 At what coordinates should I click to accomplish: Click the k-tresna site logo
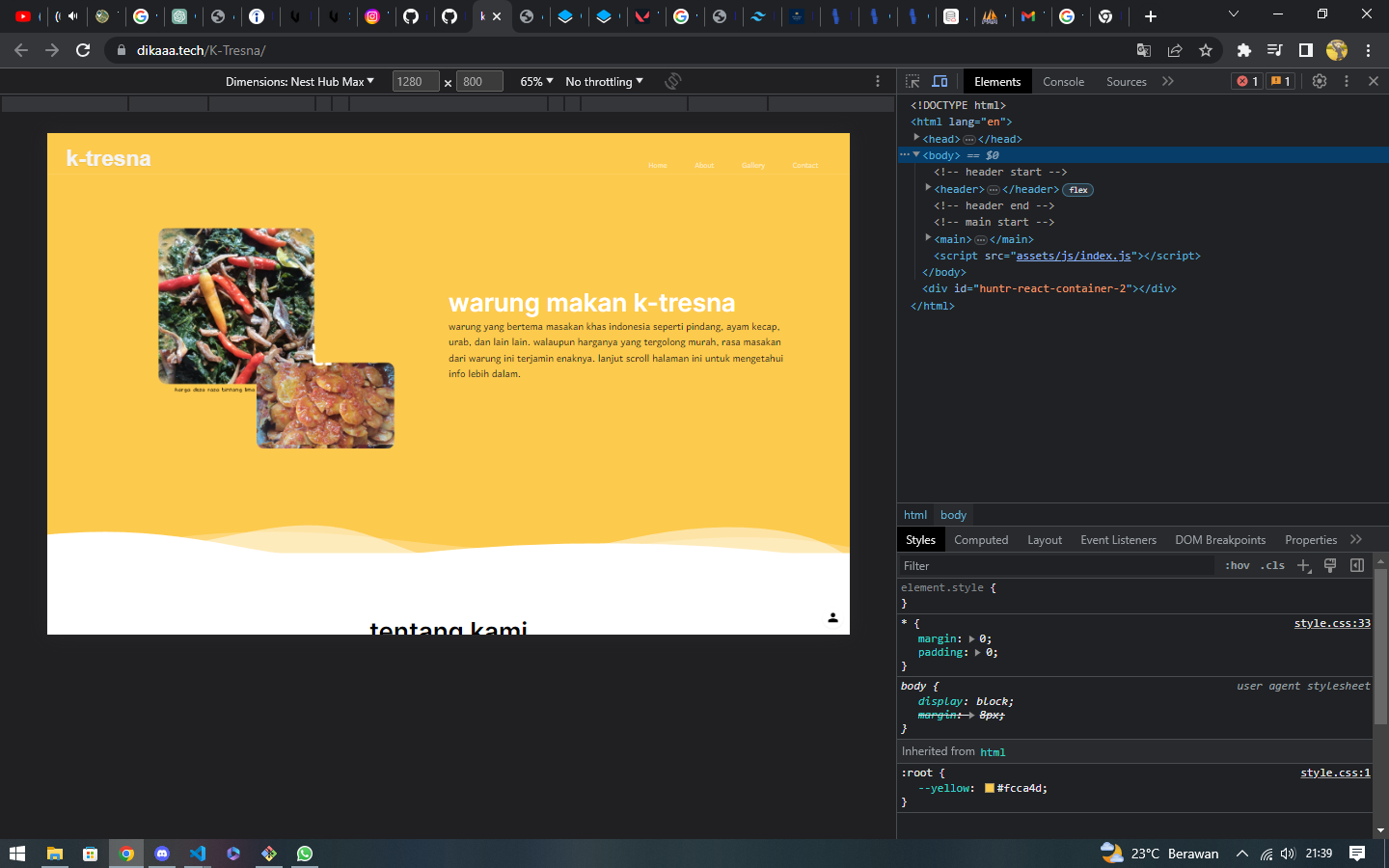click(108, 158)
